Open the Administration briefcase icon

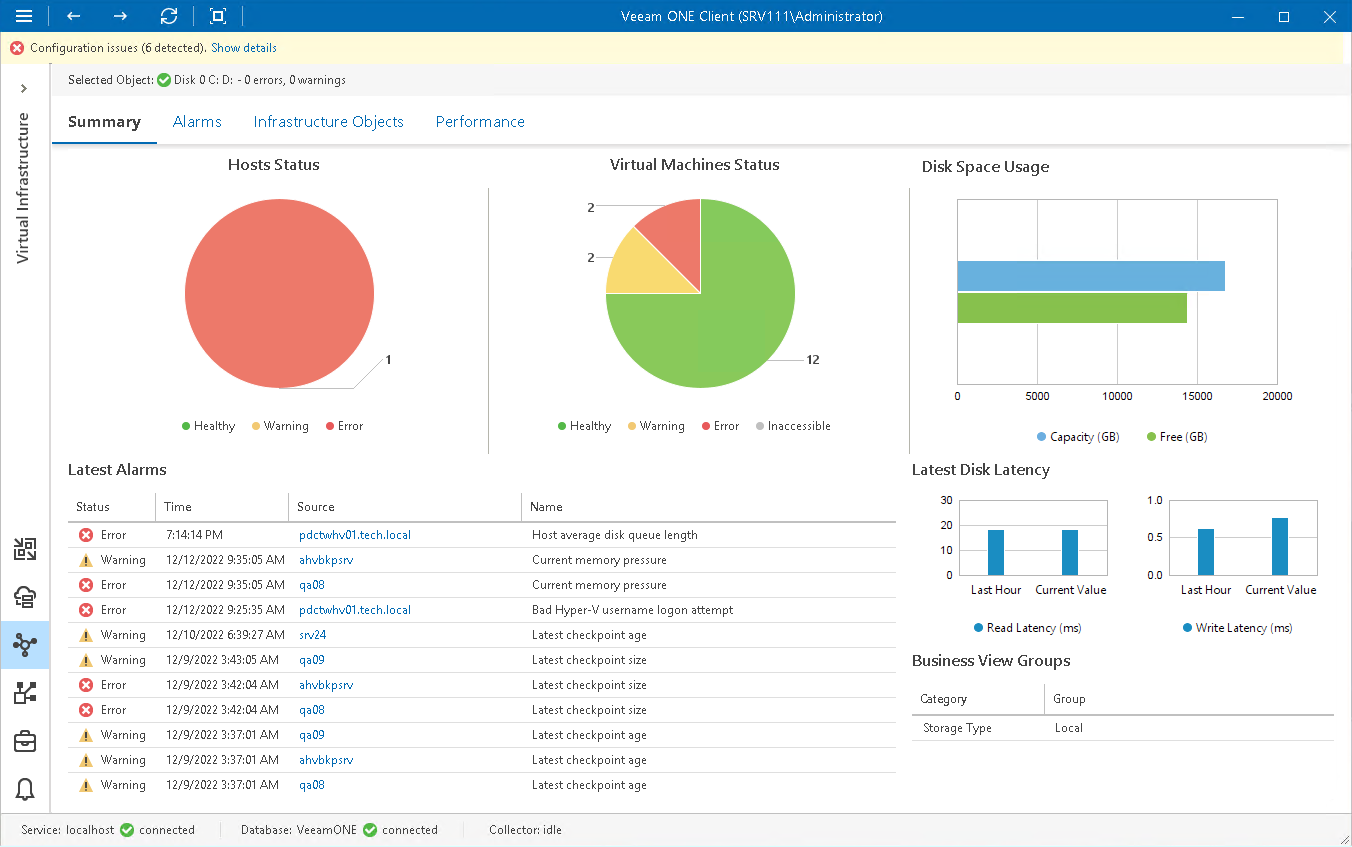tap(24, 741)
